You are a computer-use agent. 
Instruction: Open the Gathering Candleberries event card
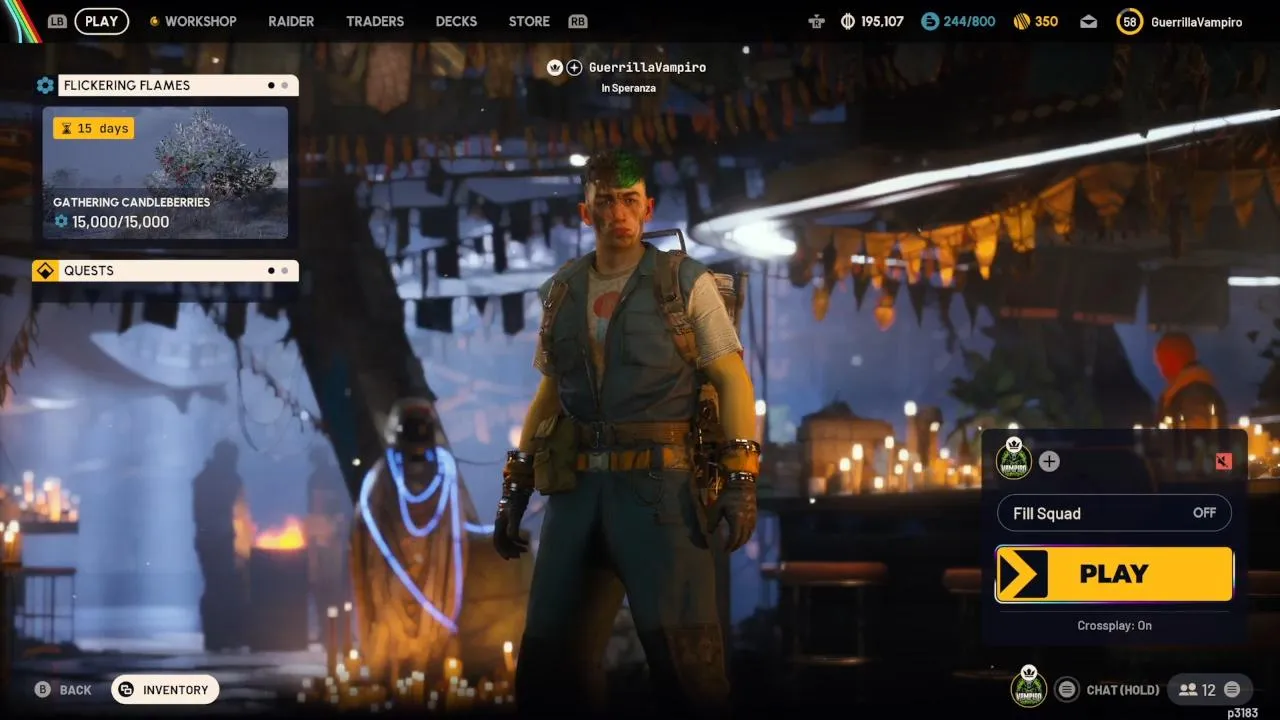[165, 173]
